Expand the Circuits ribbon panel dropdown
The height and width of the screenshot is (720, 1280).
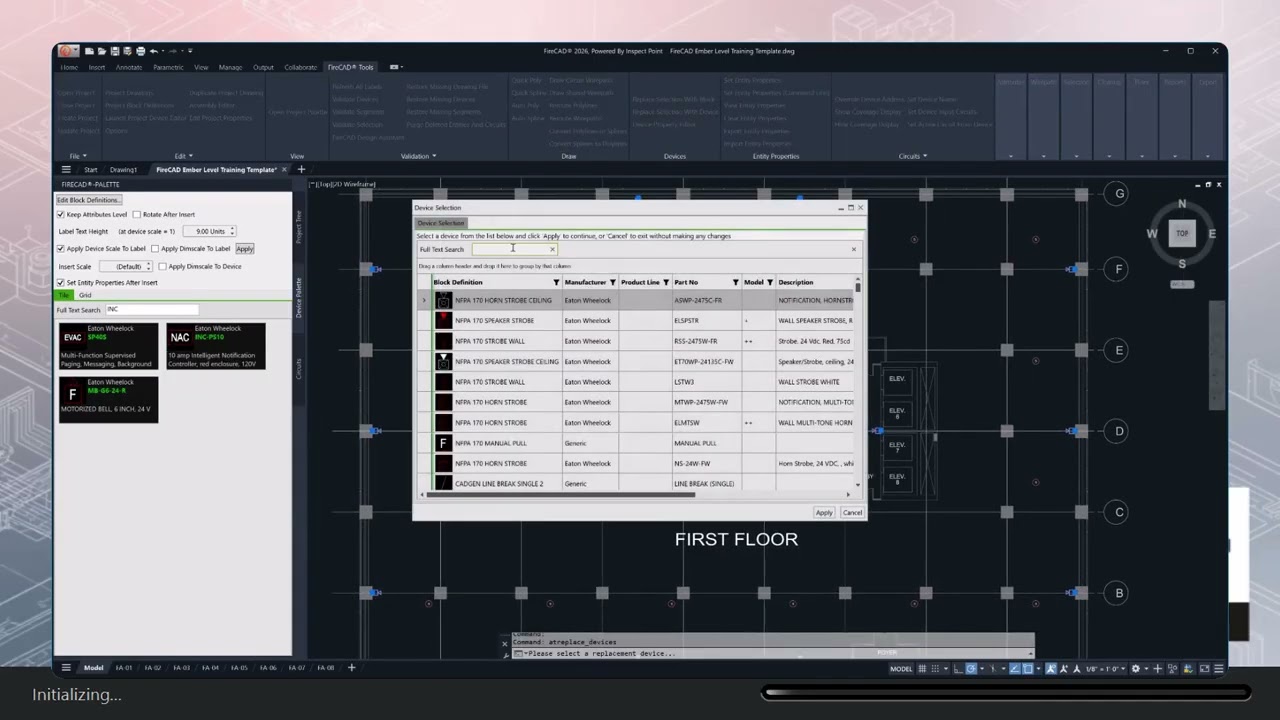click(925, 156)
